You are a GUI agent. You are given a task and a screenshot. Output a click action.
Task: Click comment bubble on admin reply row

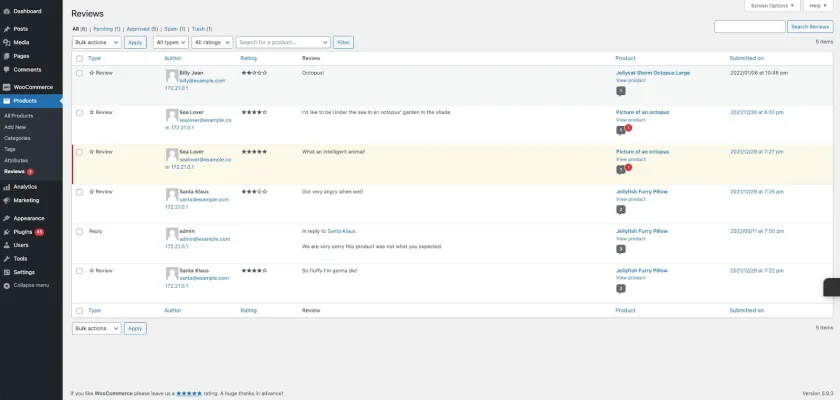coord(621,250)
